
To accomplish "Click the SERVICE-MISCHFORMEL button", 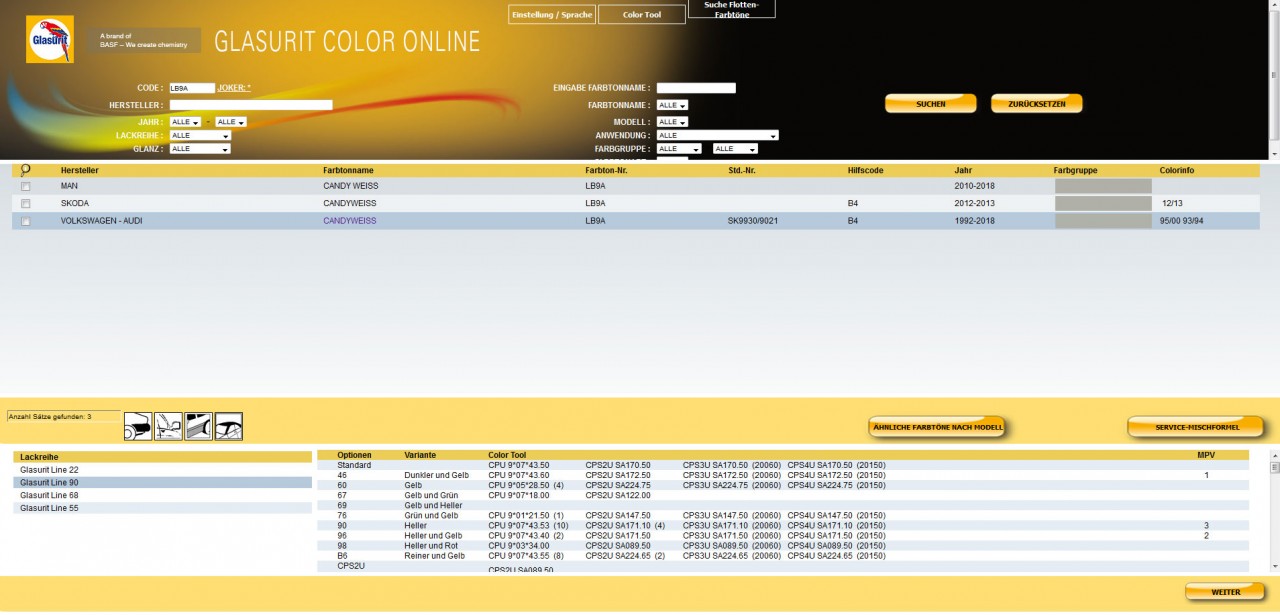I will pyautogui.click(x=1197, y=428).
